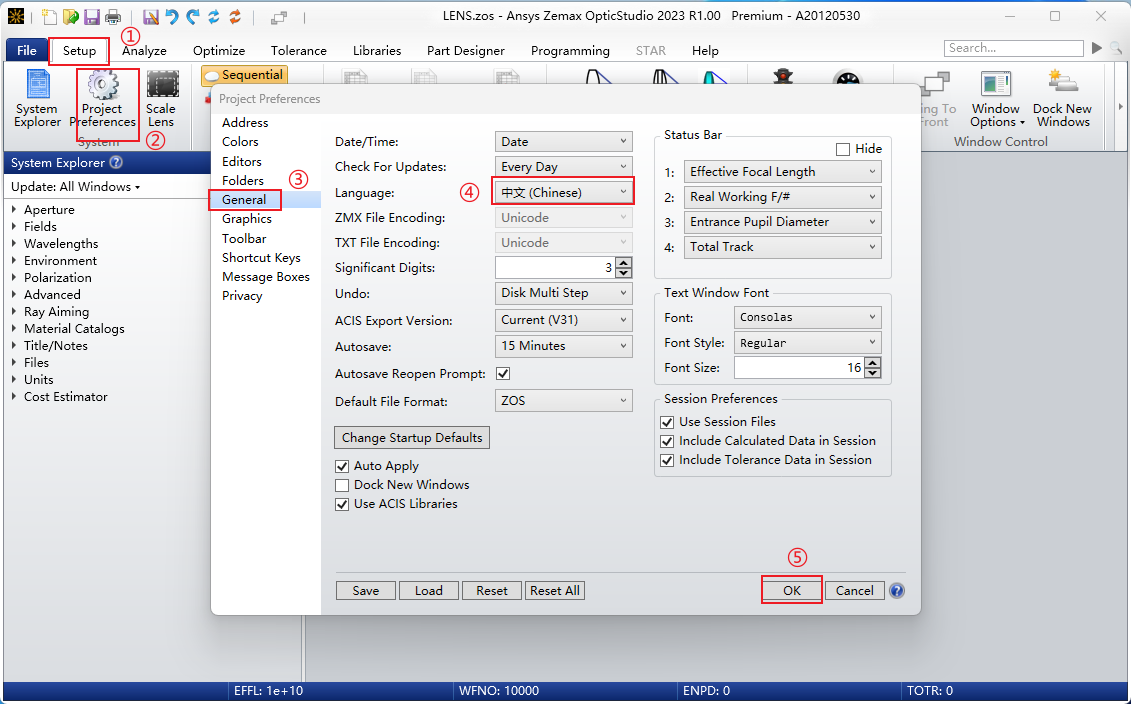Open the Font Consolas dropdown

point(808,317)
